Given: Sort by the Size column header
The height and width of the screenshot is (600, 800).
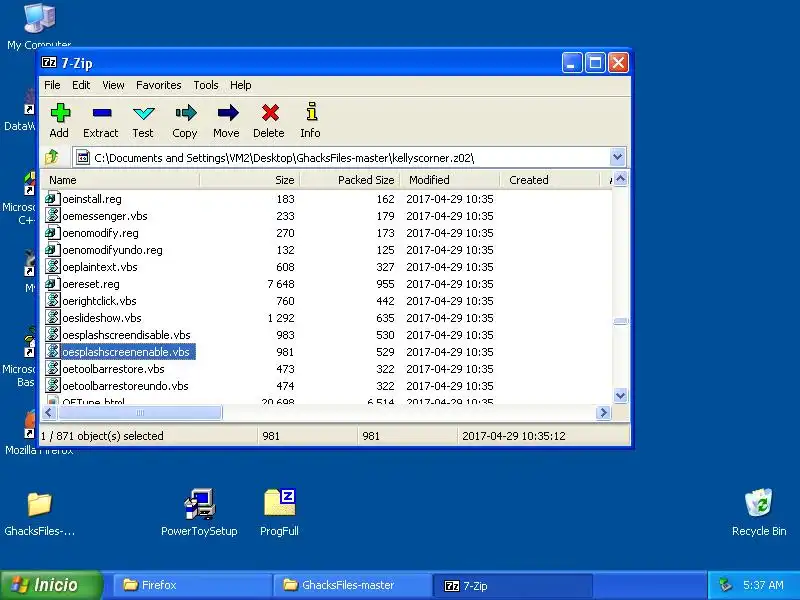Looking at the screenshot, I should coord(250,180).
